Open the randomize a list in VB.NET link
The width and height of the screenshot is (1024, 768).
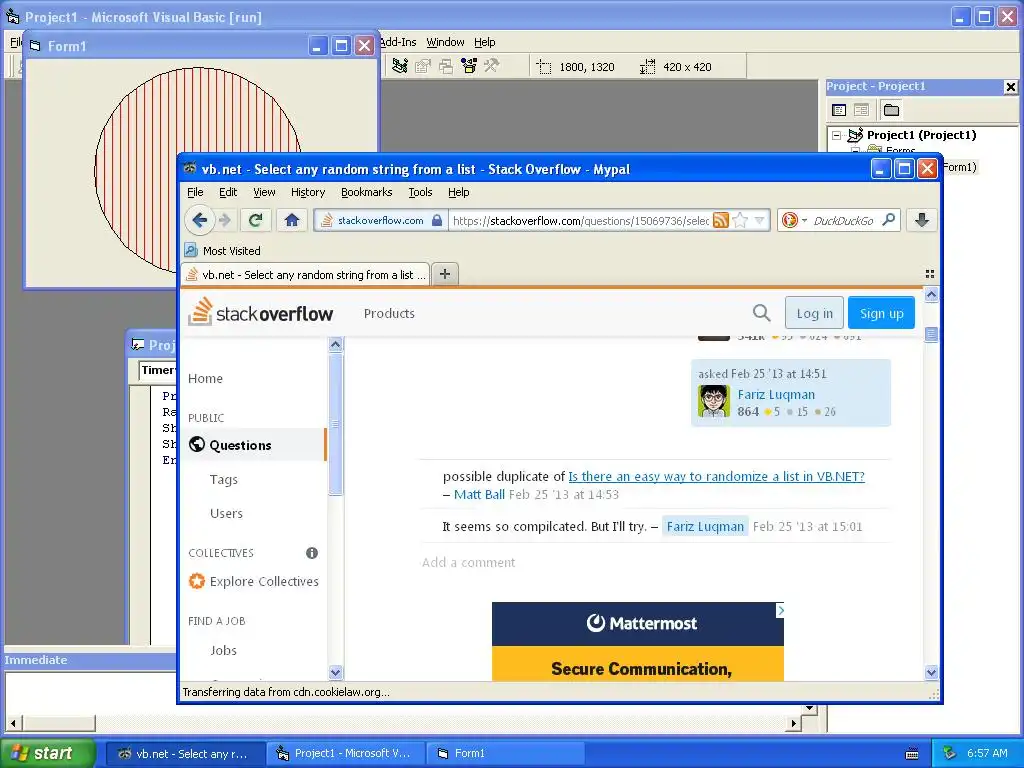(716, 476)
